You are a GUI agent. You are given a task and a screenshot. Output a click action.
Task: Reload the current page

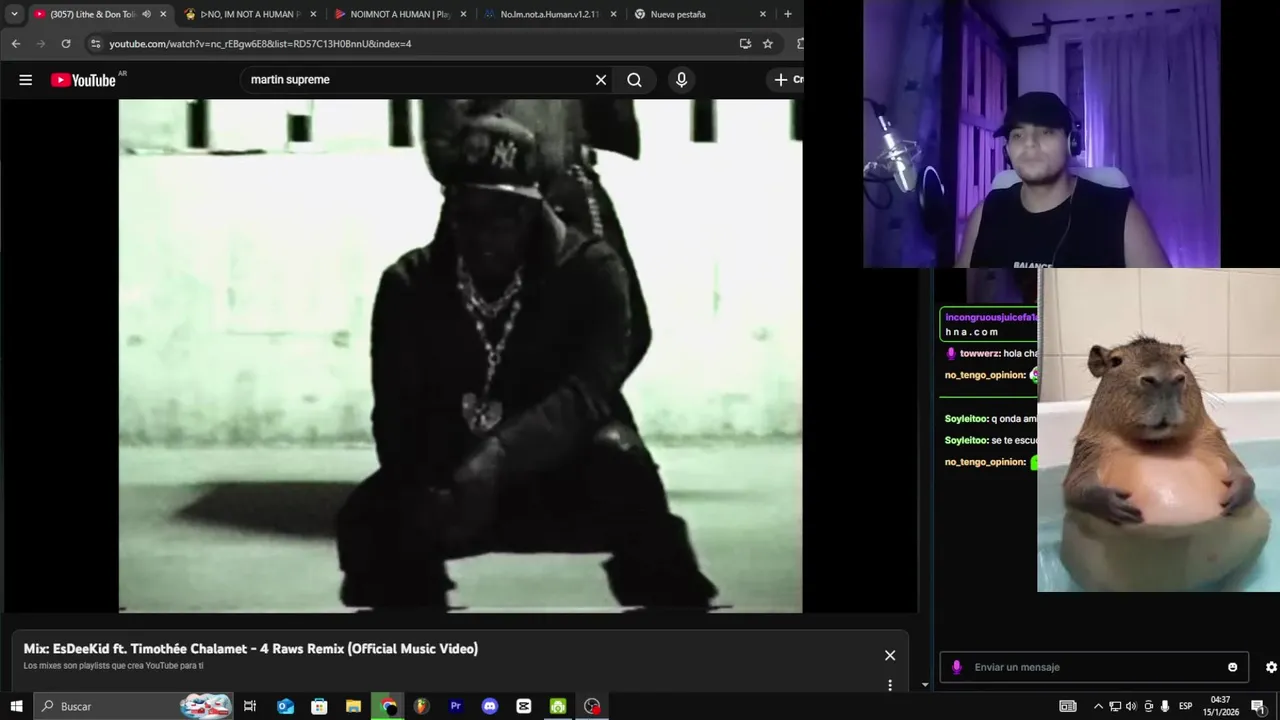click(x=66, y=44)
